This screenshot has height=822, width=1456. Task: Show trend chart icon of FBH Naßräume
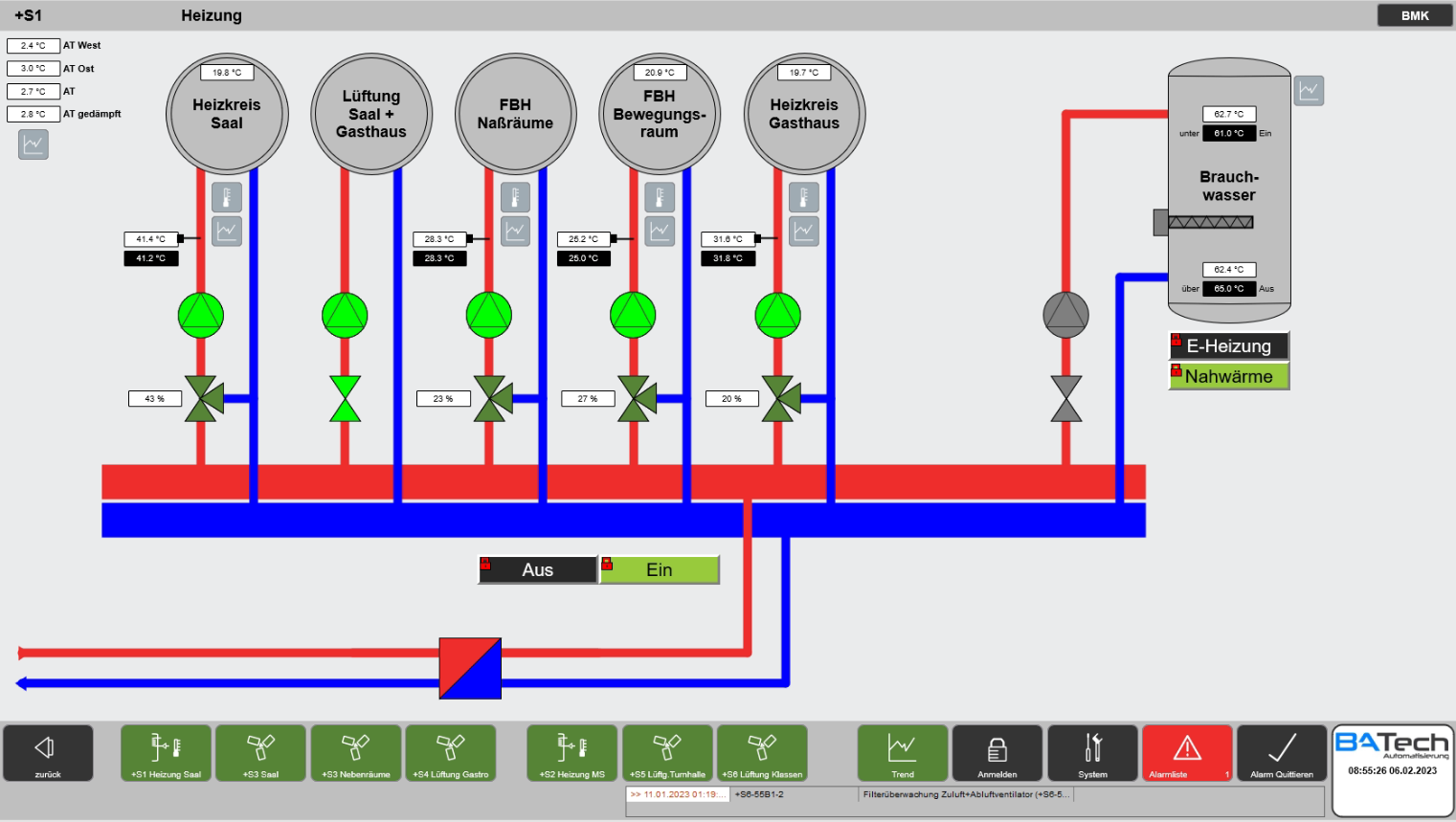point(516,231)
